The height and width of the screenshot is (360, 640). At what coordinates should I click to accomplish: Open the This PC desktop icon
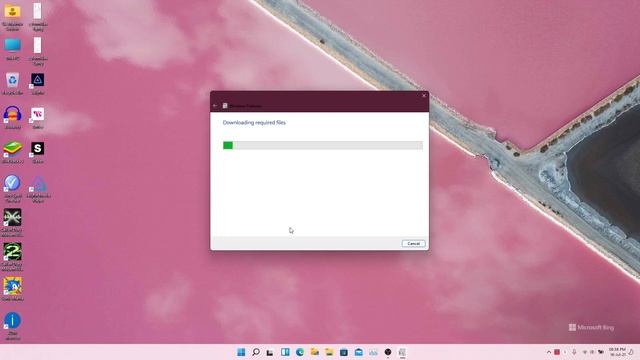[12, 50]
